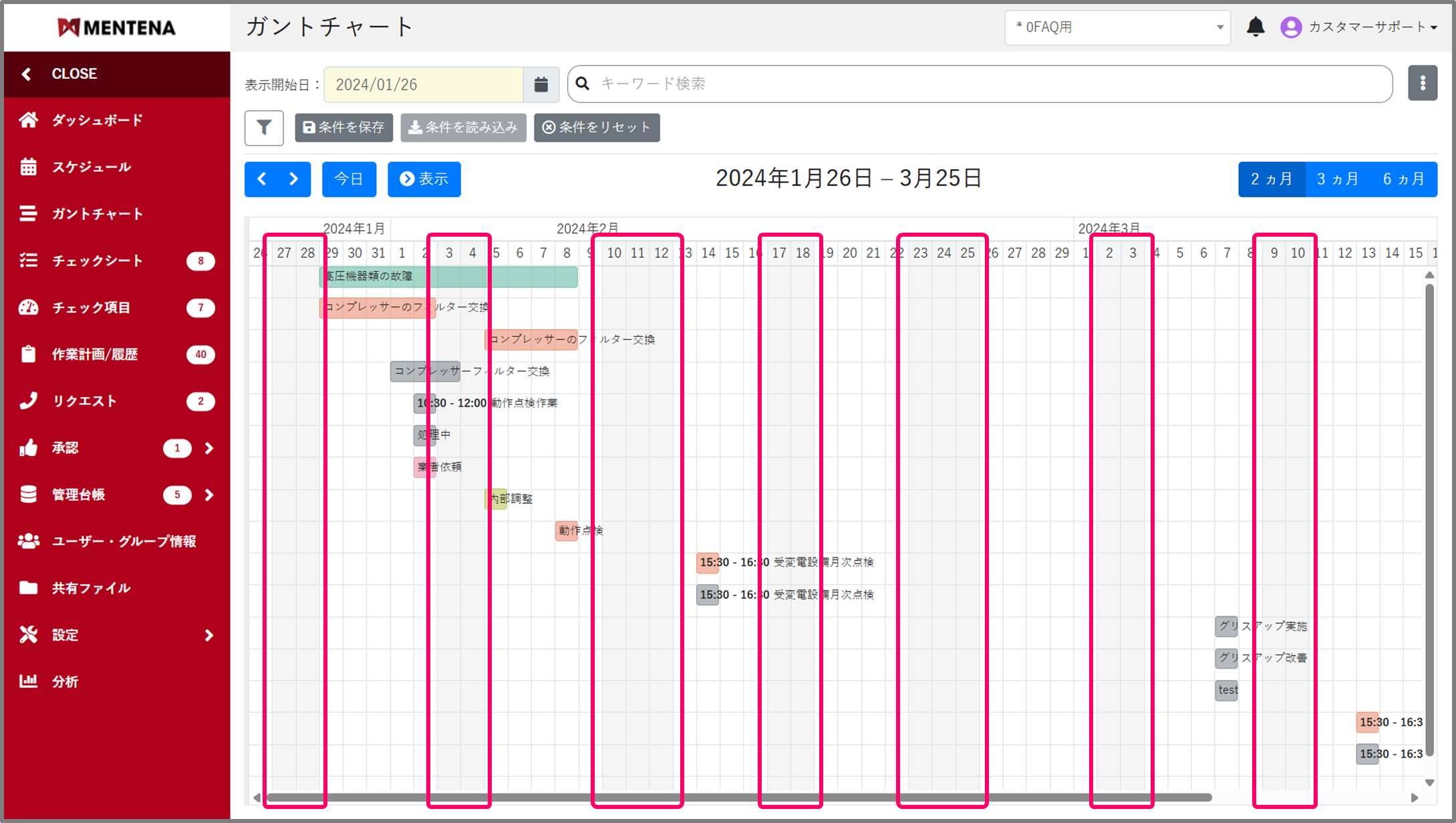
Task: Open ダッシュボード from the sidebar
Action: pos(97,120)
